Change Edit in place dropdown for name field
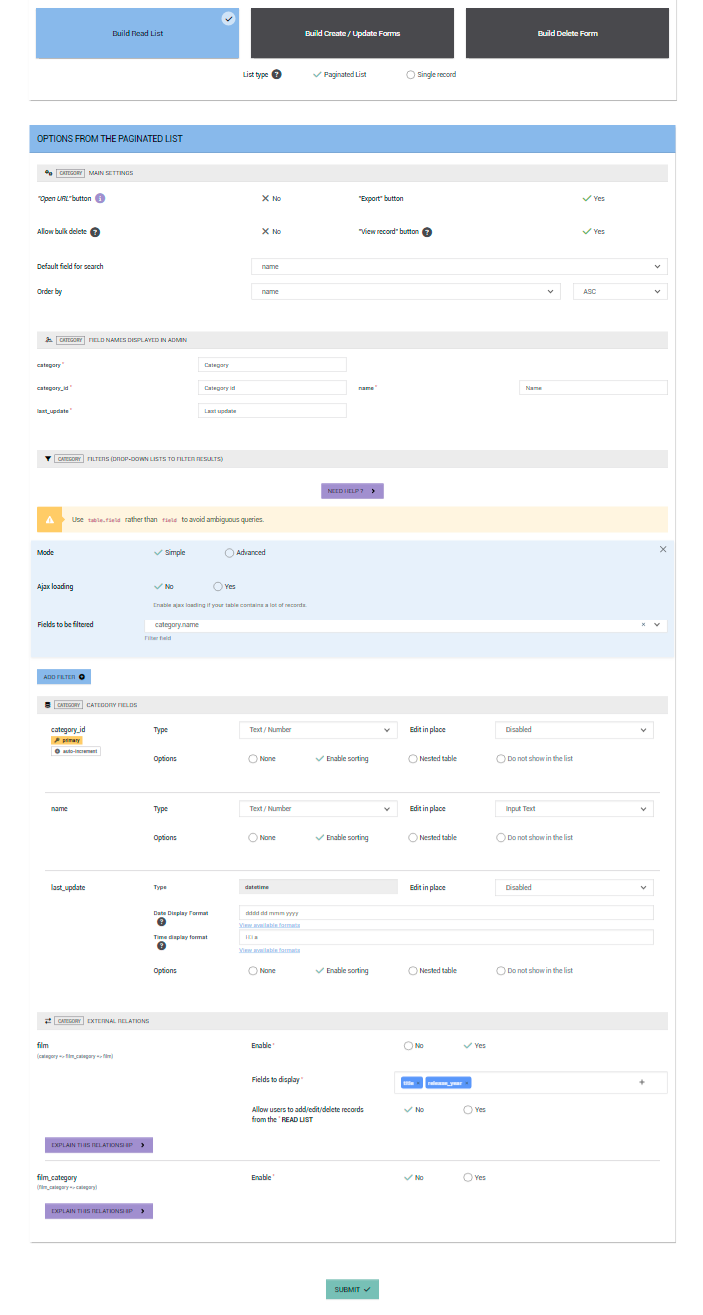The height and width of the screenshot is (1315, 703). [573, 808]
